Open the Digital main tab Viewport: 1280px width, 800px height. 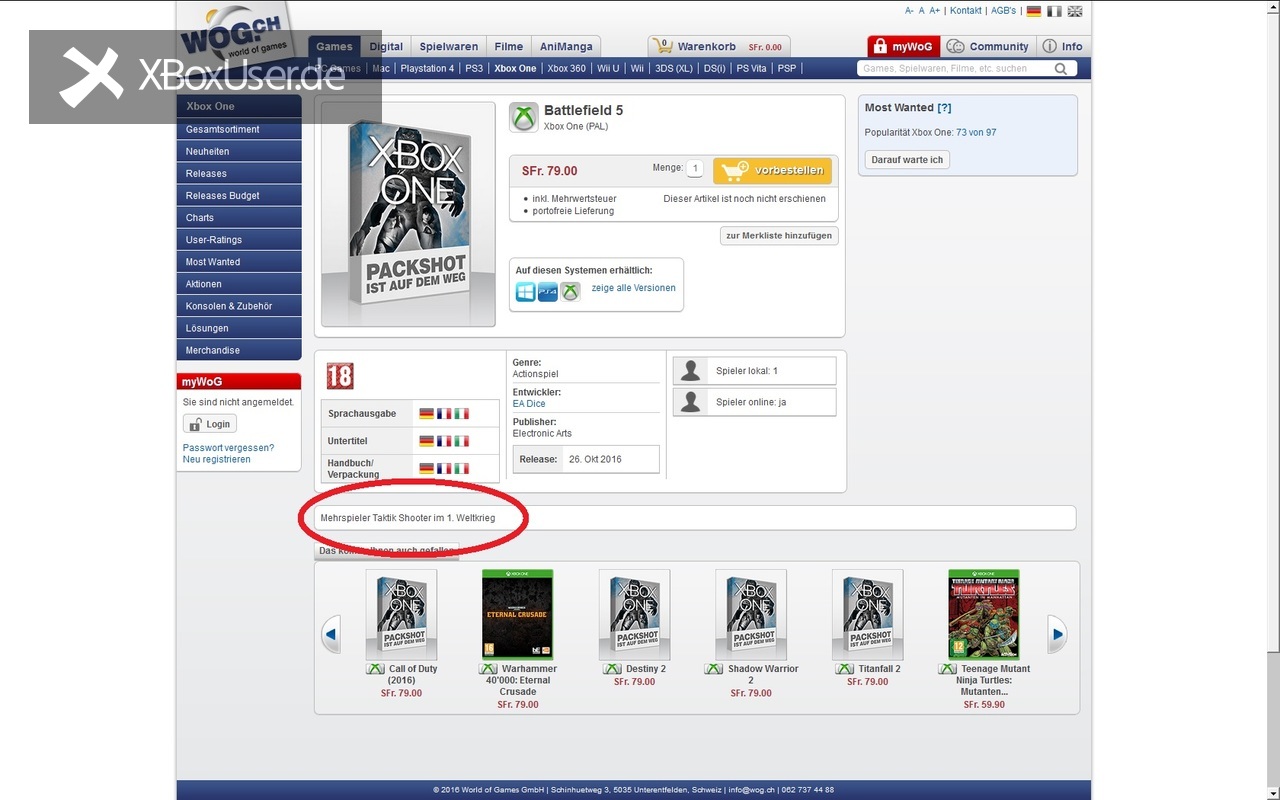tap(386, 47)
